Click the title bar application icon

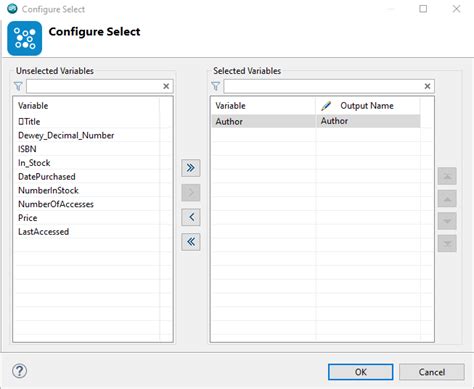point(12,9)
